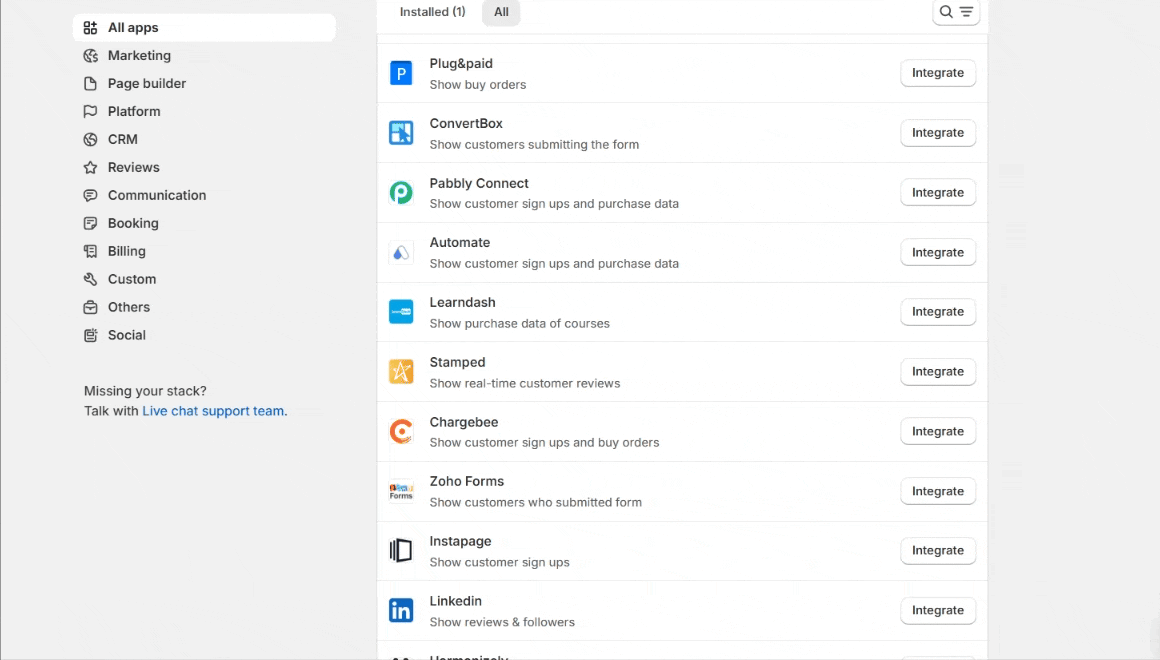The width and height of the screenshot is (1160, 660).
Task: Integrate the ConvertBox app
Action: [937, 132]
